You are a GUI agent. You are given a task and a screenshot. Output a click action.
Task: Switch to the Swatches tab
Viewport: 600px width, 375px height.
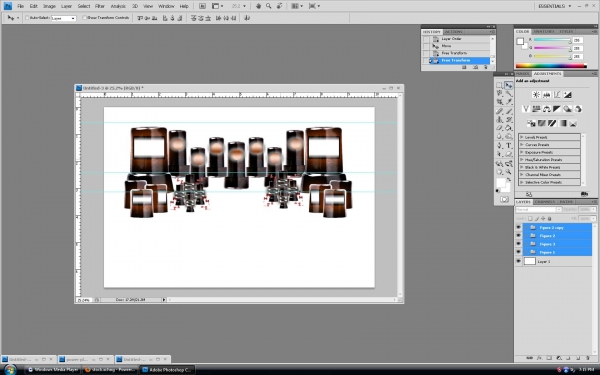point(543,31)
